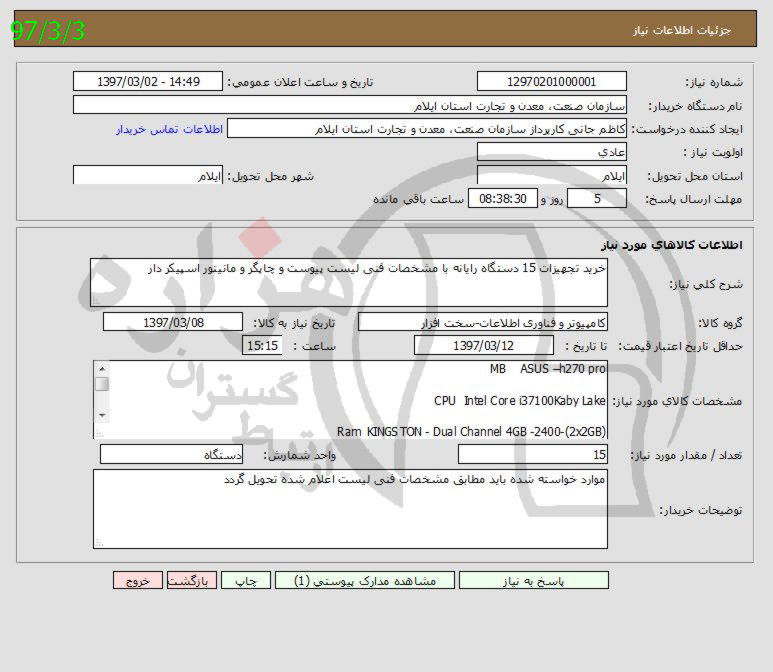Click the تعداد quantity field showing 15

532,455
